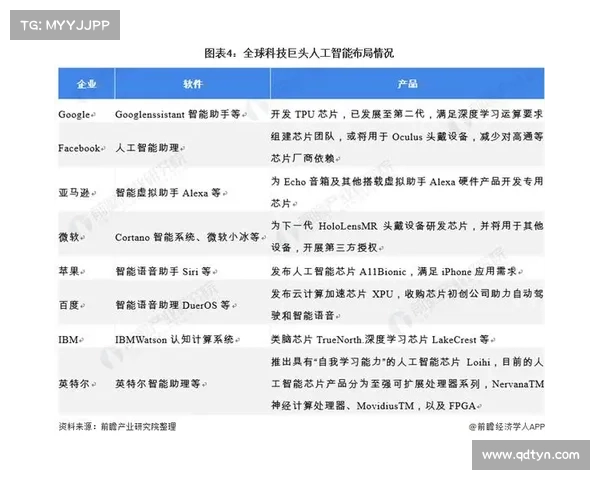The height and width of the screenshot is (480, 600).
Task: Click the 企业 column header
Action: (86, 84)
